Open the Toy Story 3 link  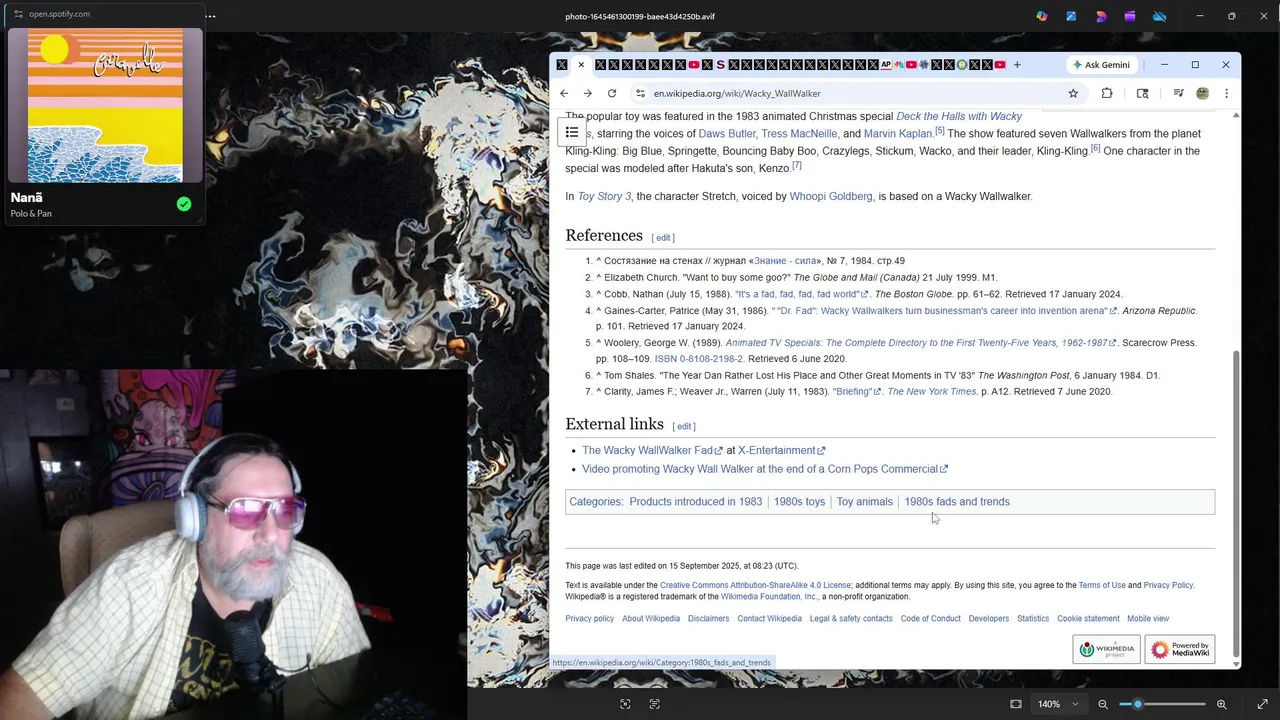tap(604, 196)
